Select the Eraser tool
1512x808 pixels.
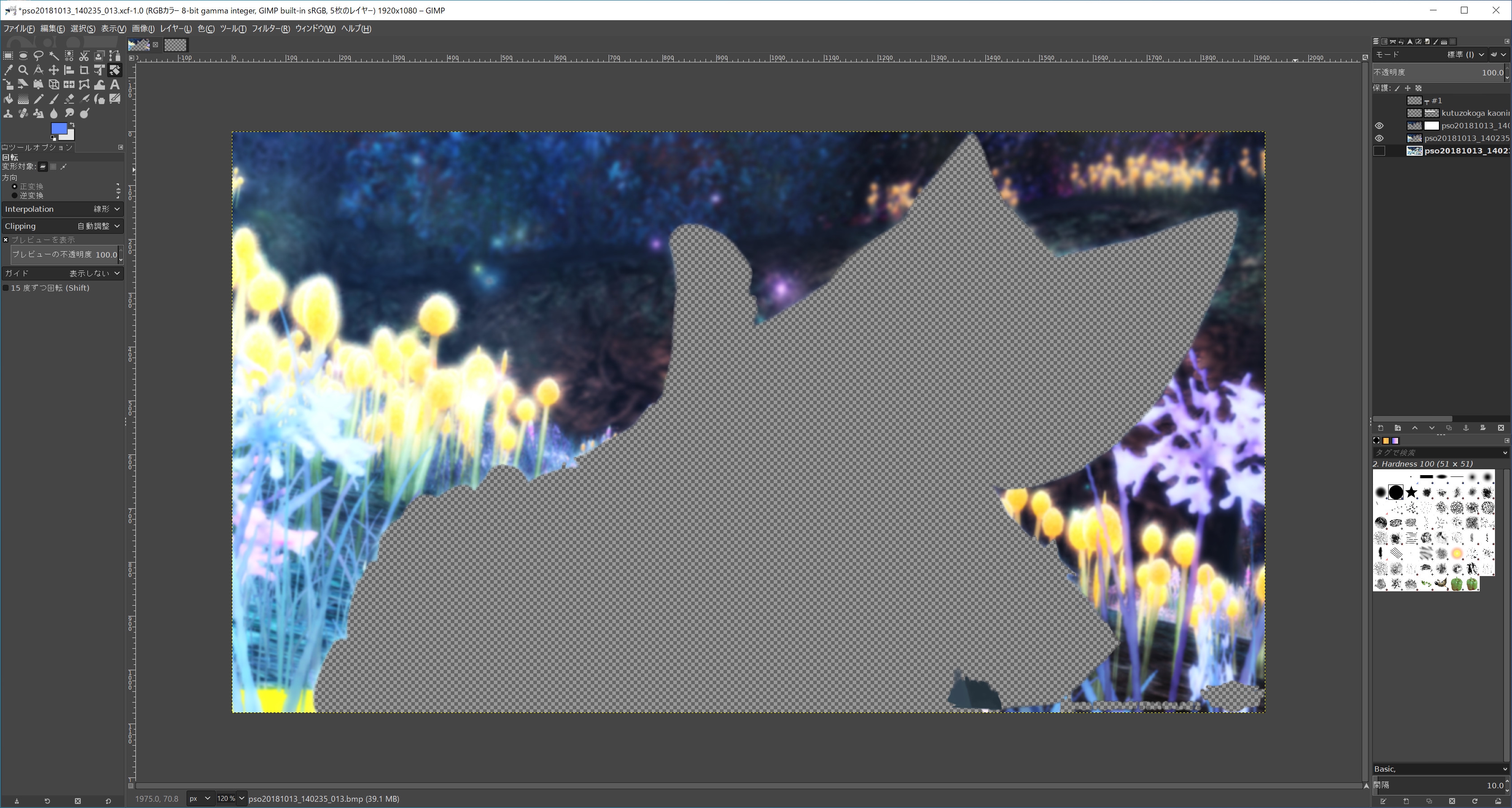(69, 99)
